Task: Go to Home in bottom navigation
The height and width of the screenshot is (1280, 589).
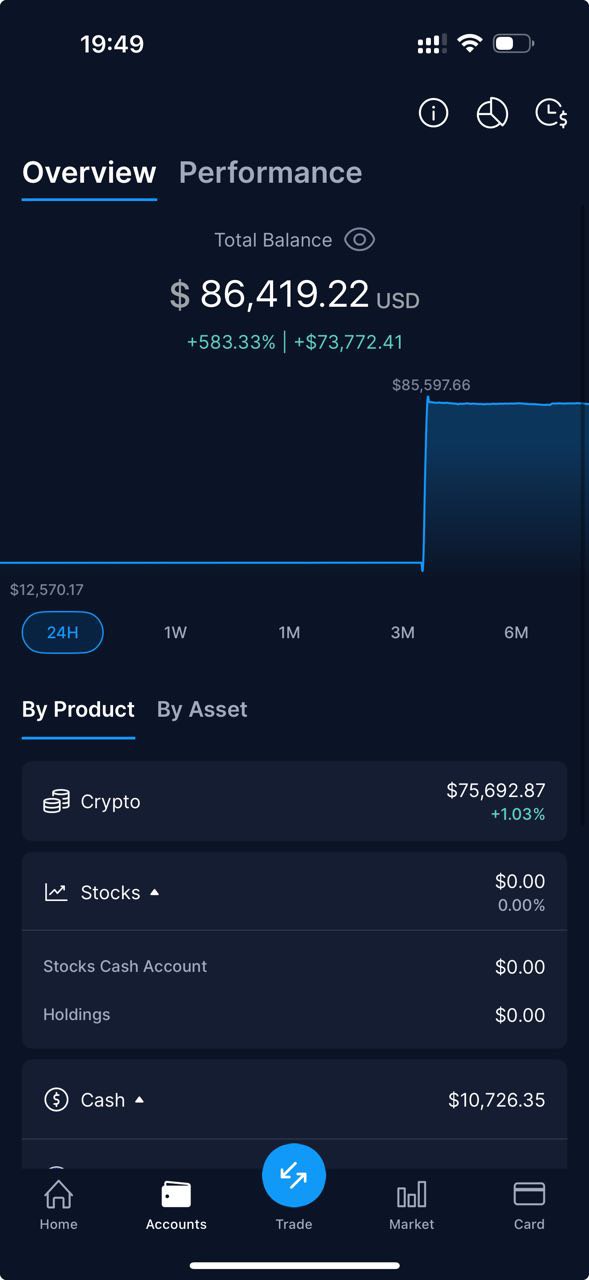Action: click(x=58, y=1204)
